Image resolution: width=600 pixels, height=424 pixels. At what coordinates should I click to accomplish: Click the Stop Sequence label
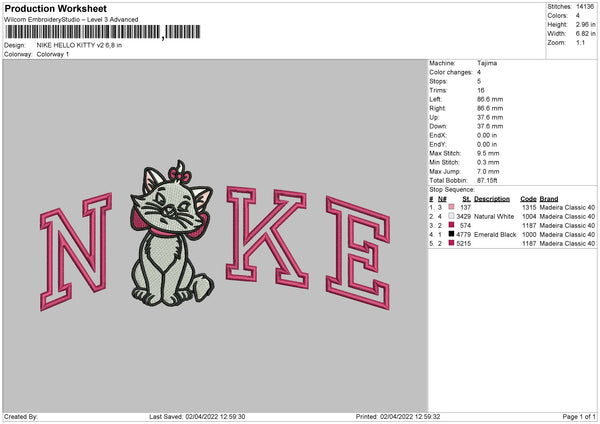[x=452, y=190]
